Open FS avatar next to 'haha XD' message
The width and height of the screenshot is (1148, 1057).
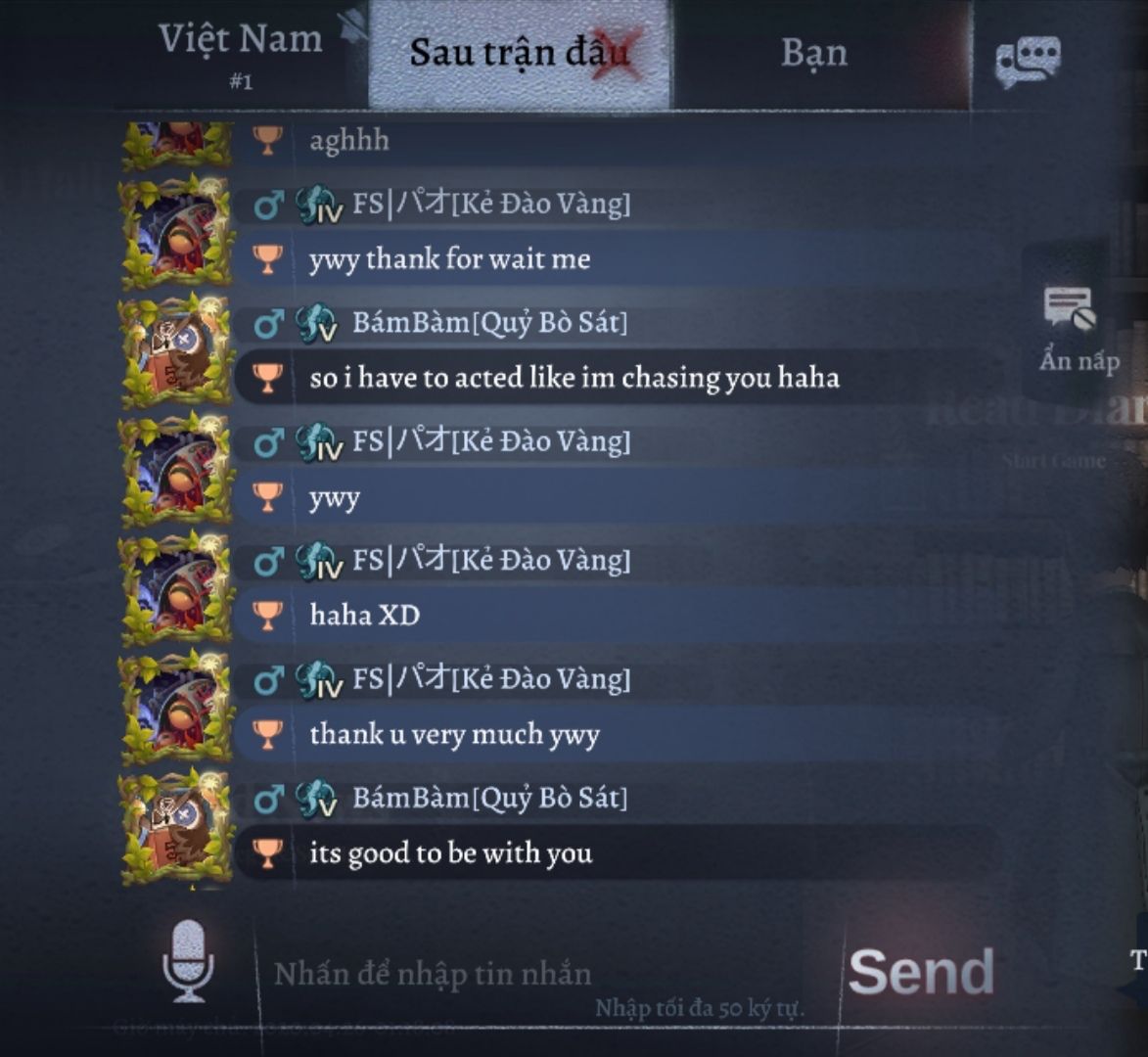(176, 588)
